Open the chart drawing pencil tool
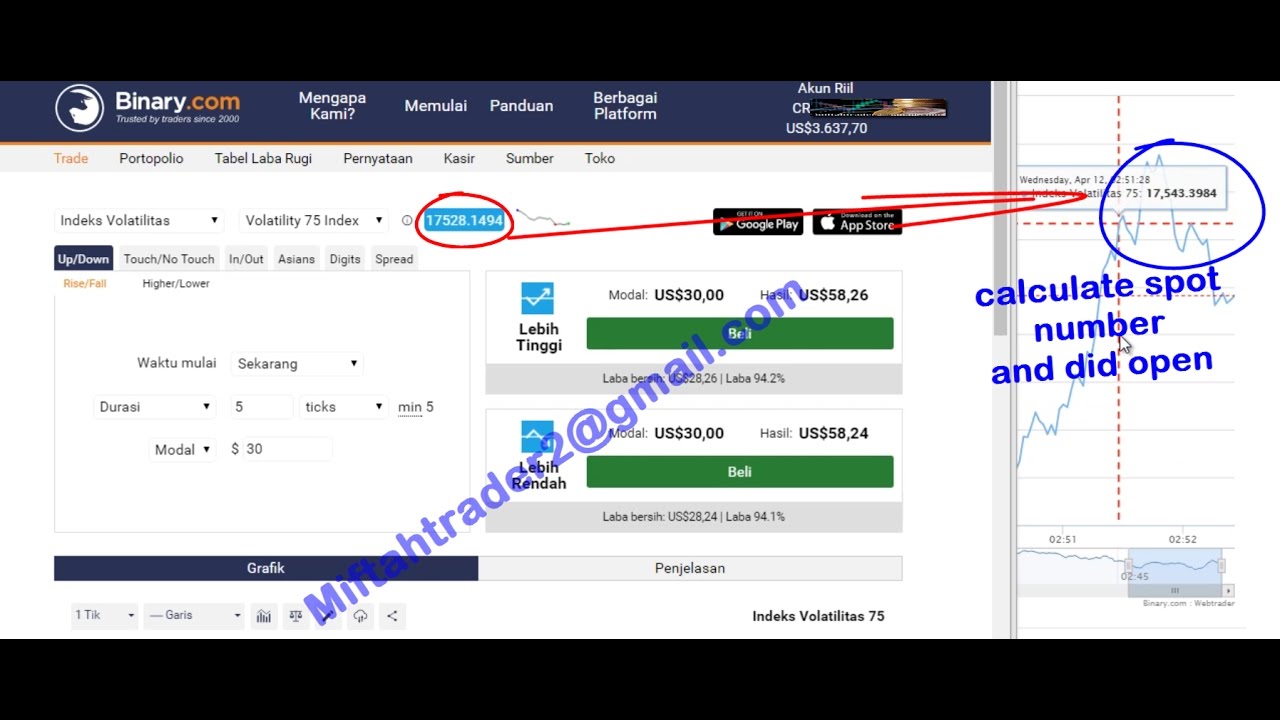The image size is (1280, 720). [327, 616]
